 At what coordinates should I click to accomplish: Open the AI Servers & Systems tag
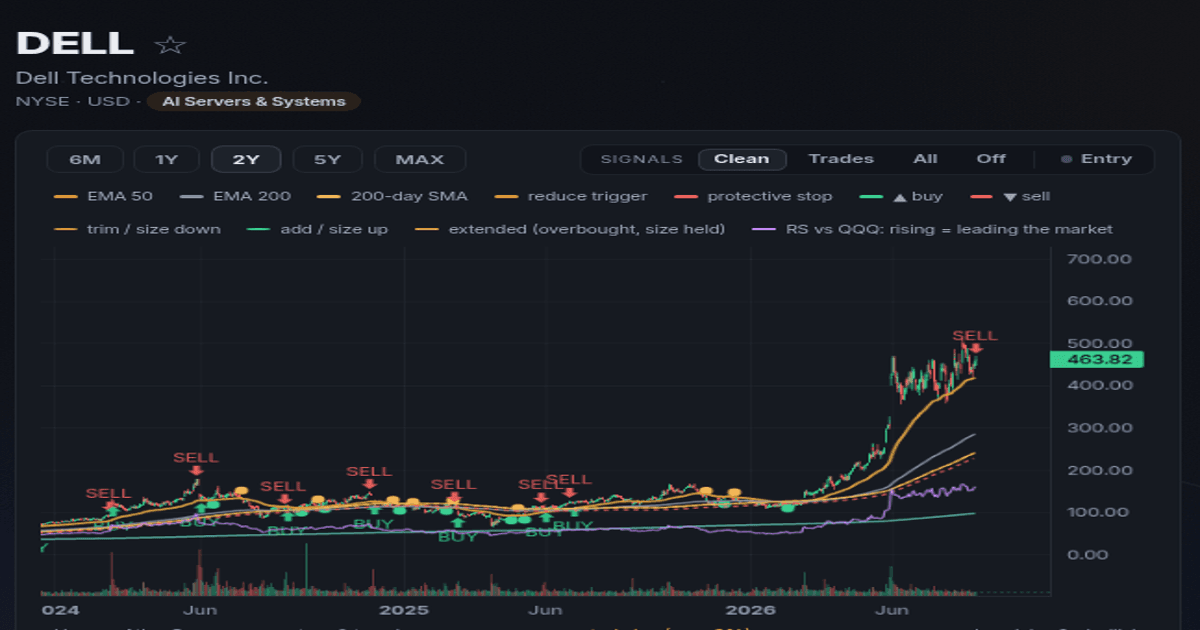254,101
